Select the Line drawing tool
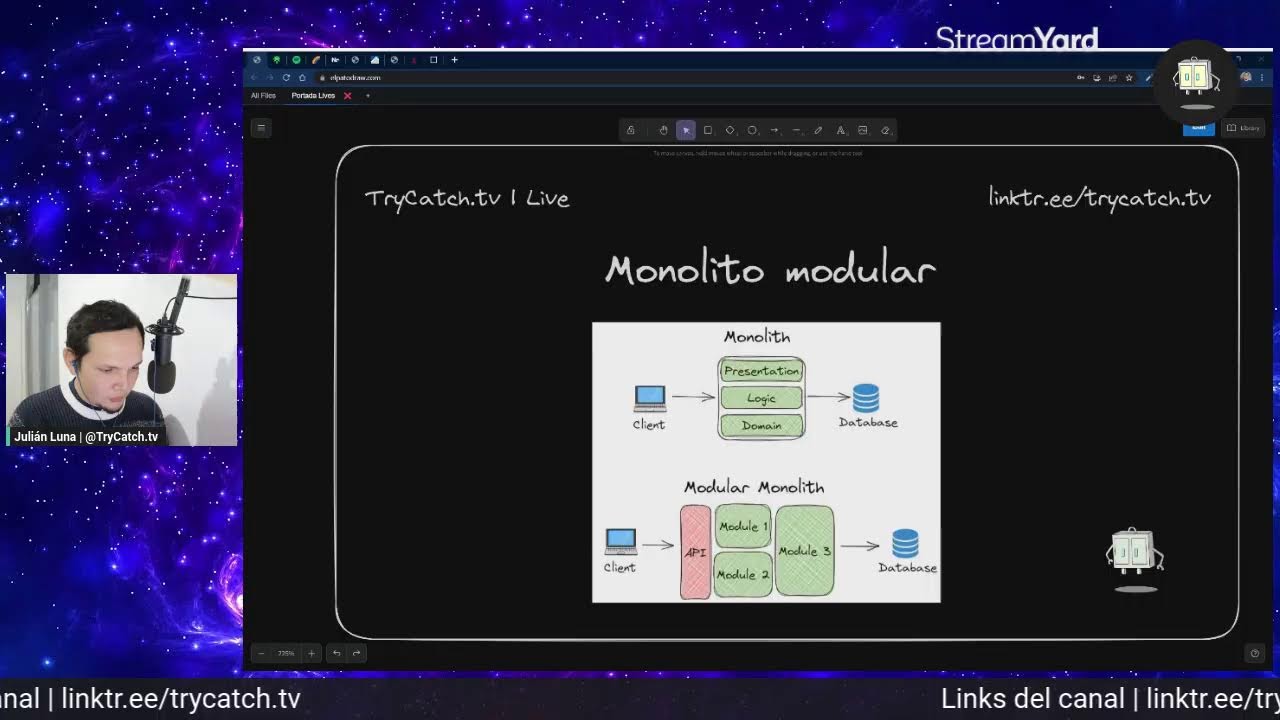The width and height of the screenshot is (1280, 720). tap(796, 130)
